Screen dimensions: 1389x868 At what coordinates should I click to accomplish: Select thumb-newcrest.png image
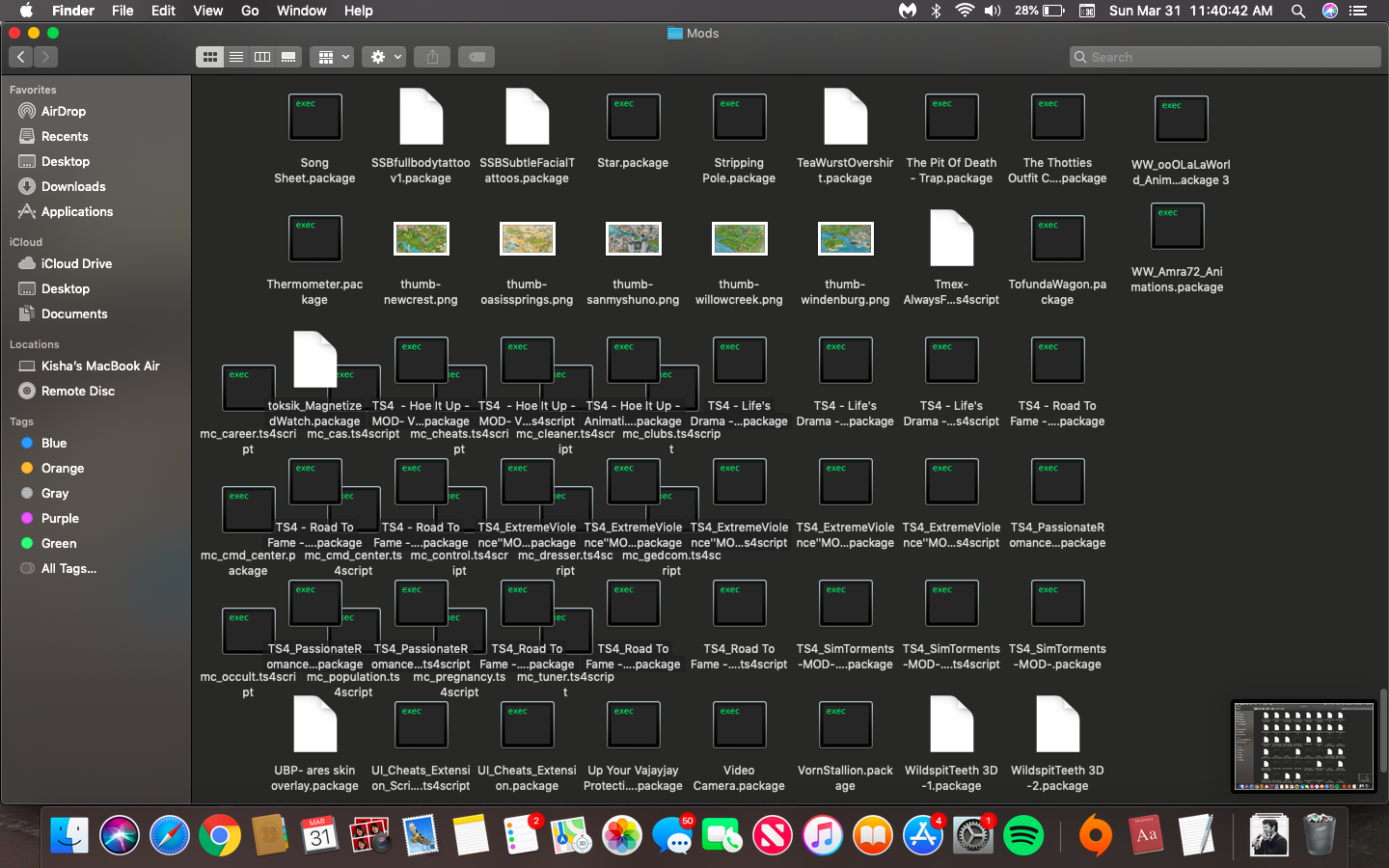coord(421,239)
